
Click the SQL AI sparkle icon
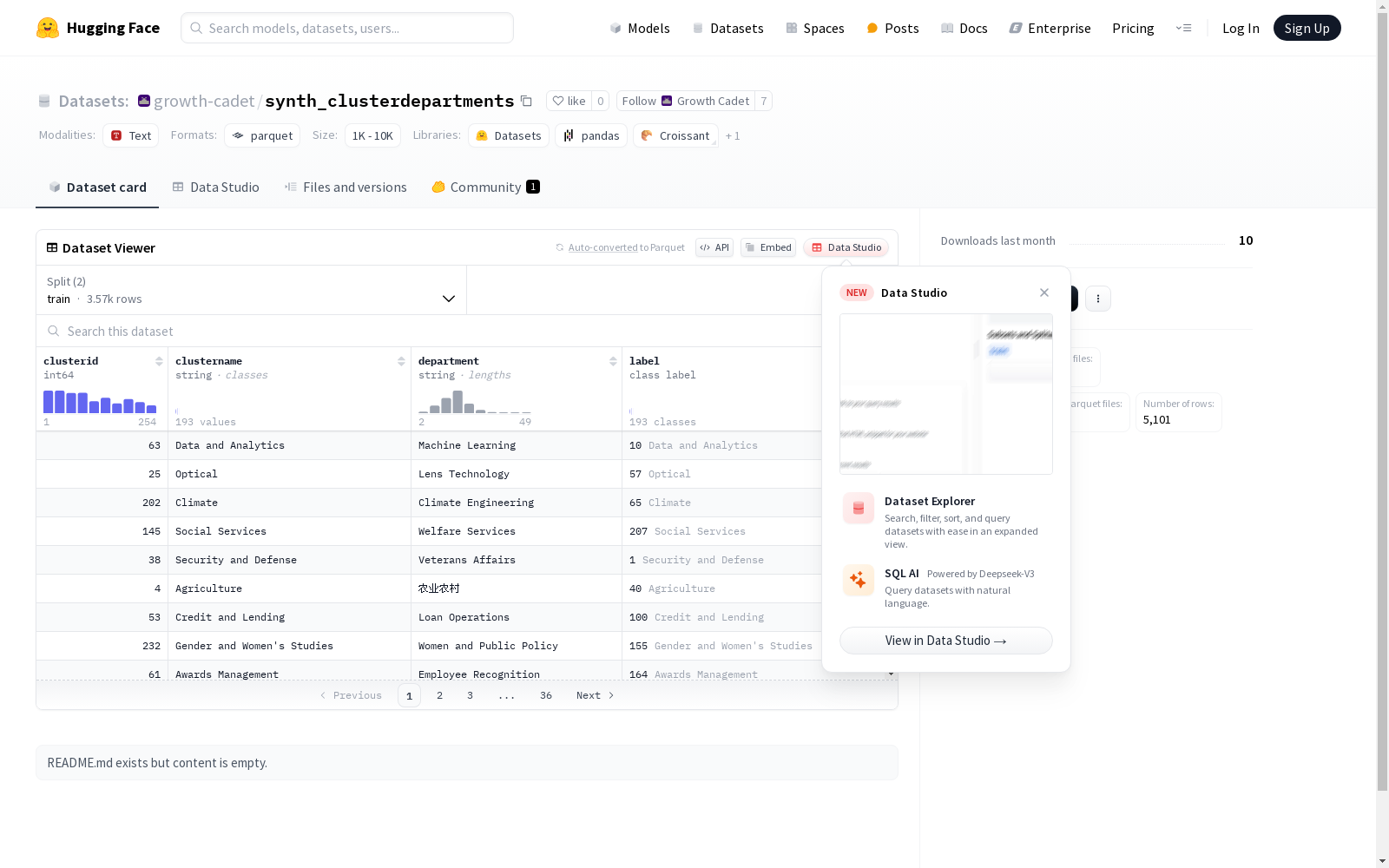pyautogui.click(x=859, y=581)
